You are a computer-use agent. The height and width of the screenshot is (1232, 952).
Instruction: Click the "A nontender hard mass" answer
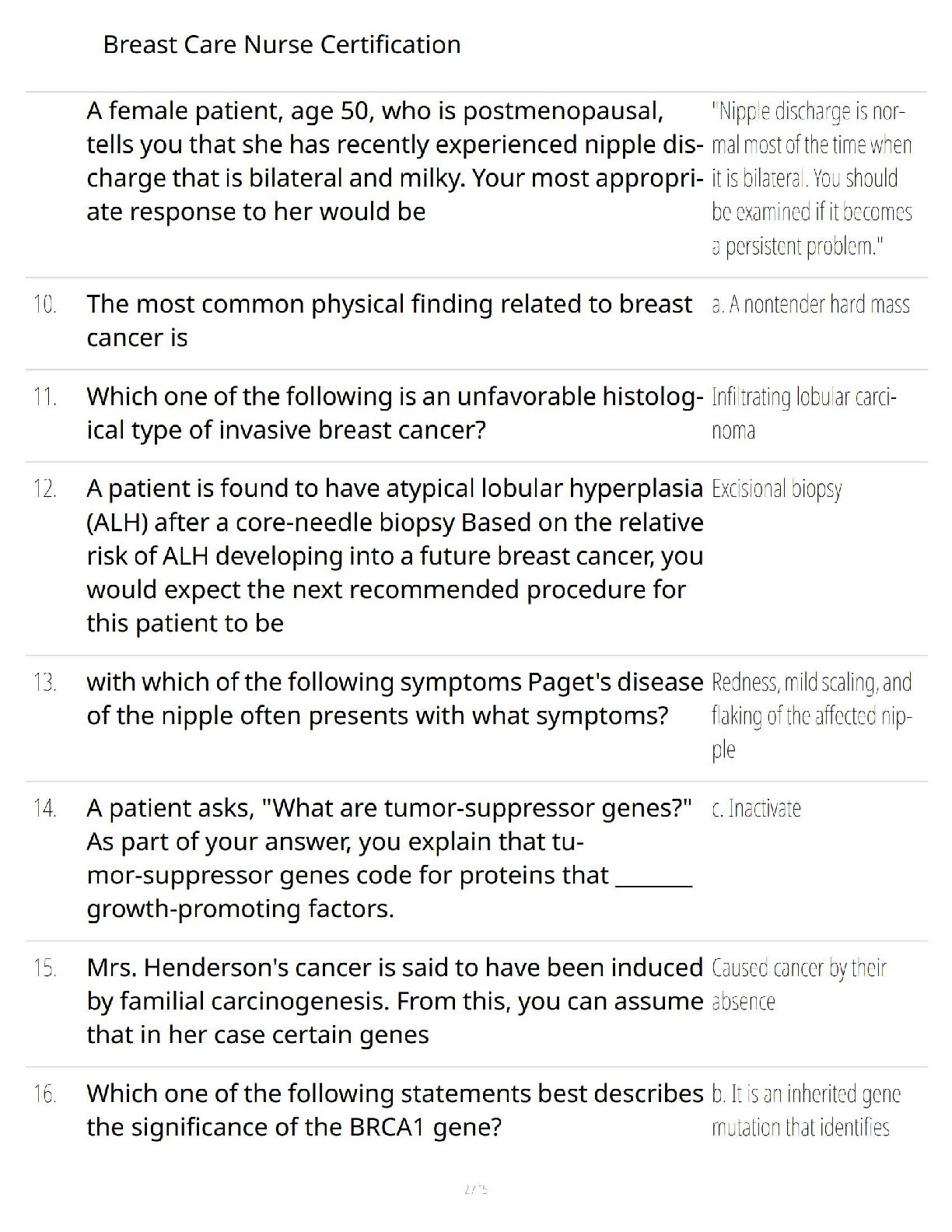tap(810, 305)
